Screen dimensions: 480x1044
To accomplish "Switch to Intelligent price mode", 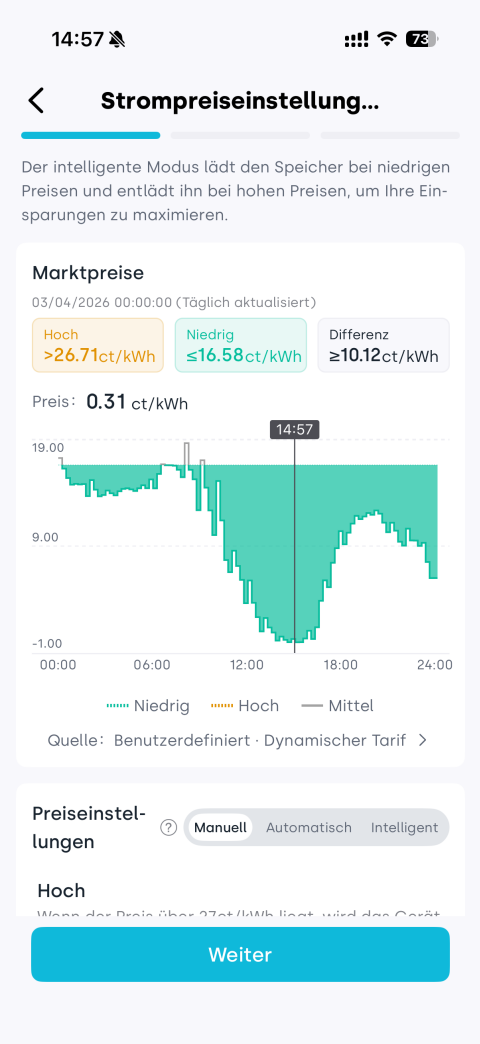I will [405, 828].
